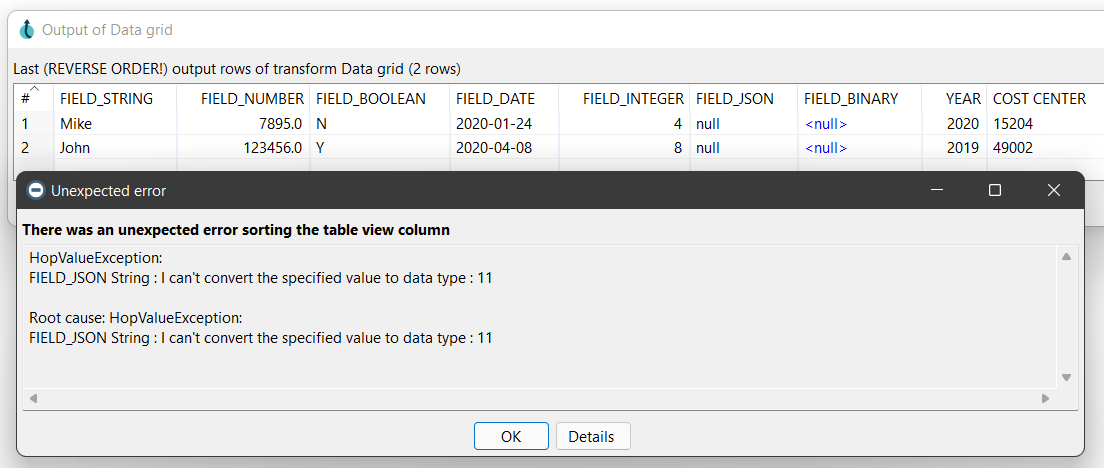1104x468 pixels.
Task: Select the FIELD_BOOLEAN cell showing N
Action: [x=380, y=124]
